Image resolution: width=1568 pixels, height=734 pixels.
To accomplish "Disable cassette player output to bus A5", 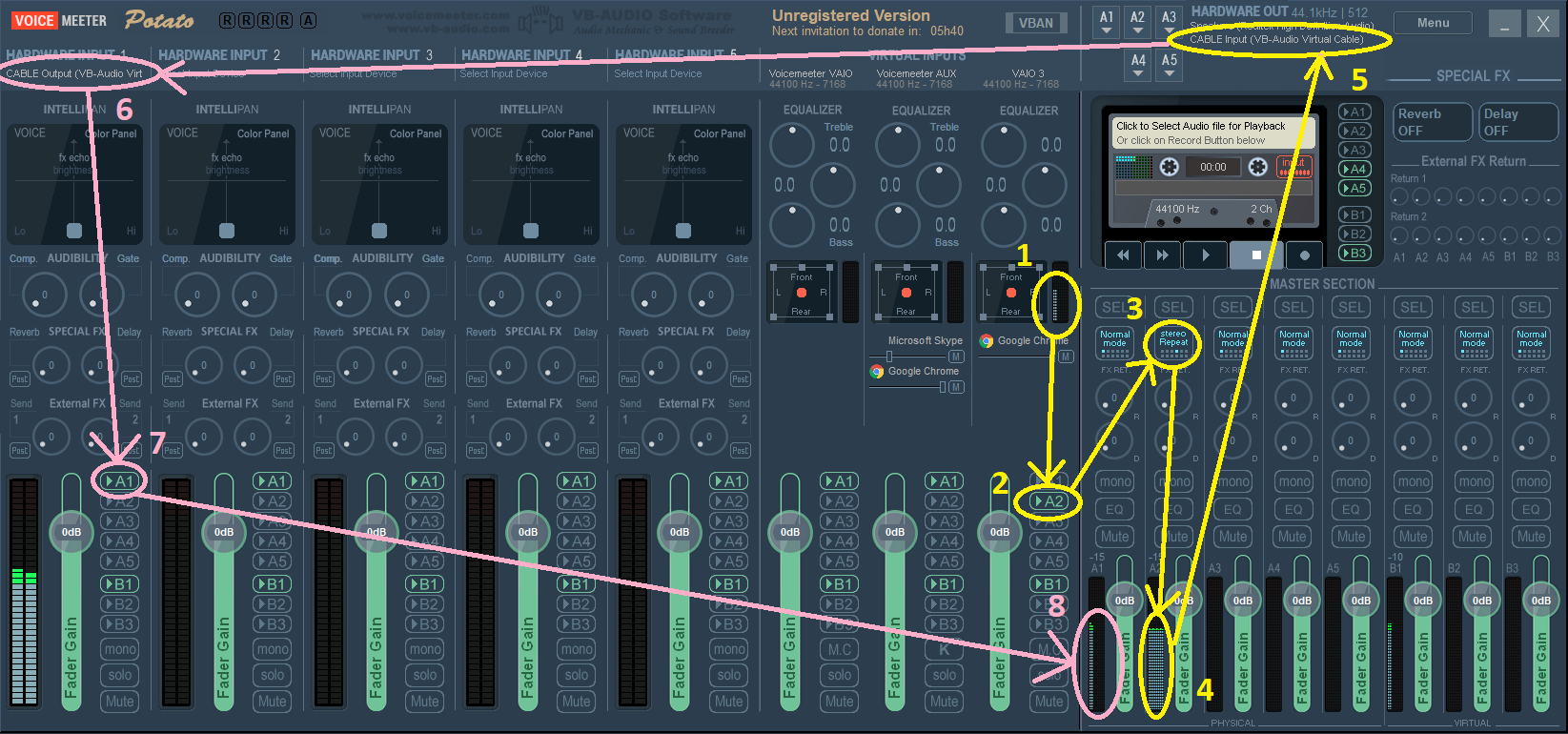I will click(1354, 188).
